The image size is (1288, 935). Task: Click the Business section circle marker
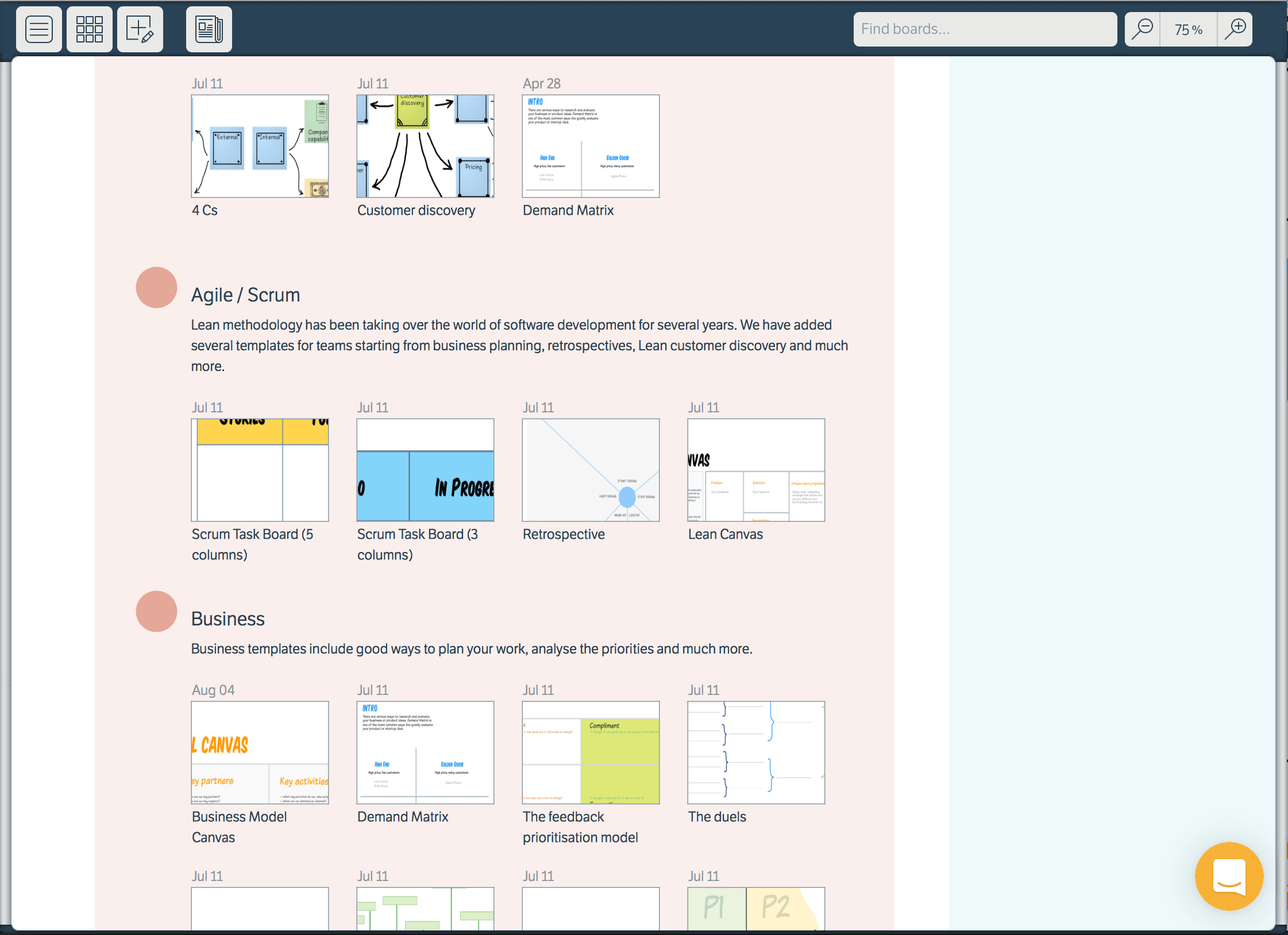click(x=156, y=611)
